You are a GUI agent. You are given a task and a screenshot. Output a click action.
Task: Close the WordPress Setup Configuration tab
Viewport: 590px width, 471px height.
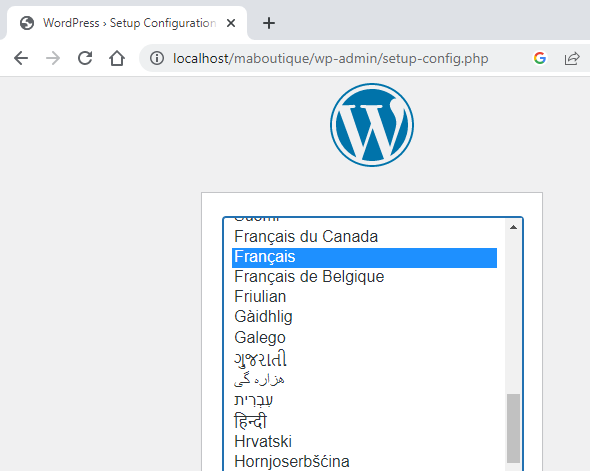point(231,23)
